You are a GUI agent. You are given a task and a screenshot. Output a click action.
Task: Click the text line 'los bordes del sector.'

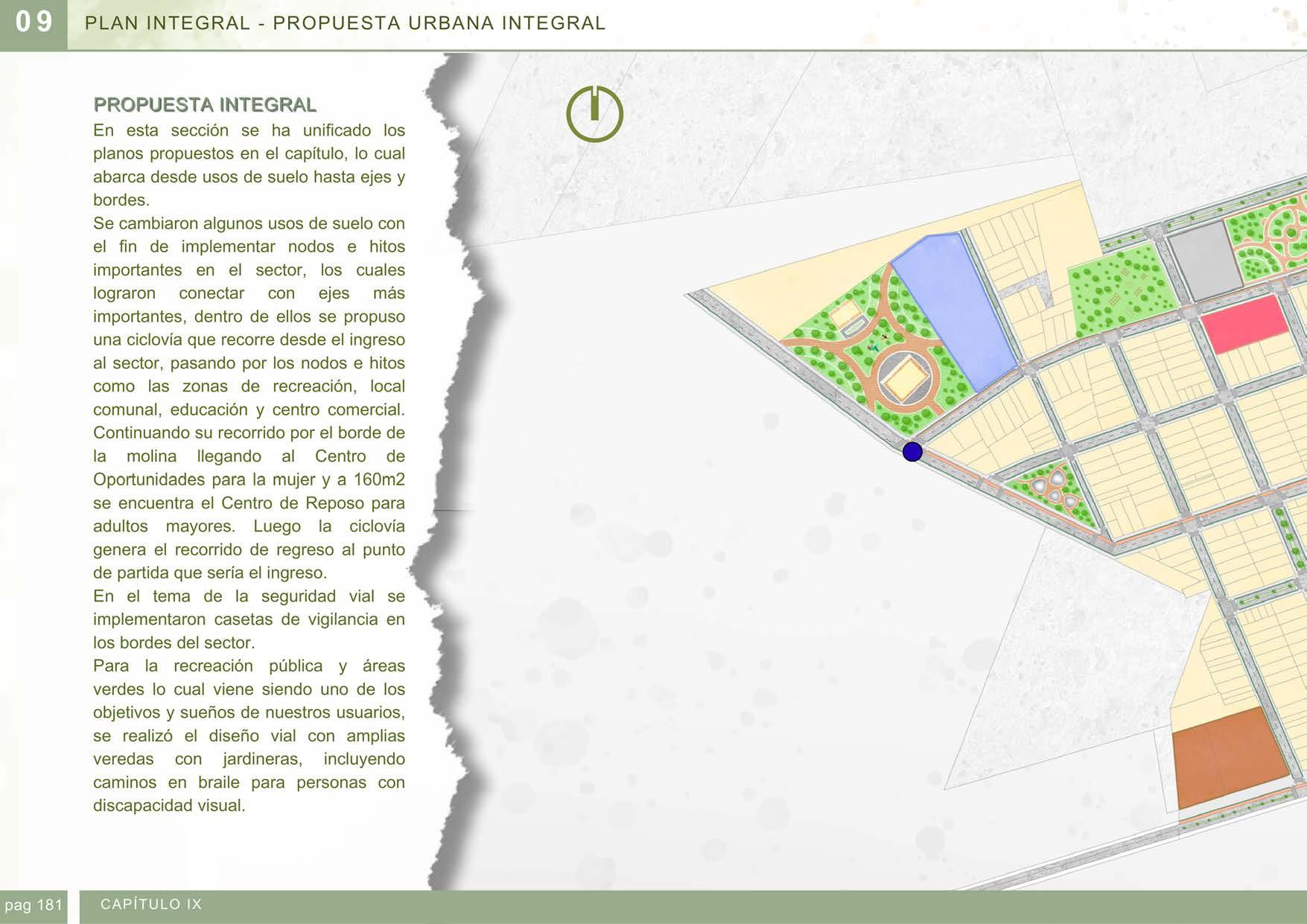pyautogui.click(x=174, y=643)
